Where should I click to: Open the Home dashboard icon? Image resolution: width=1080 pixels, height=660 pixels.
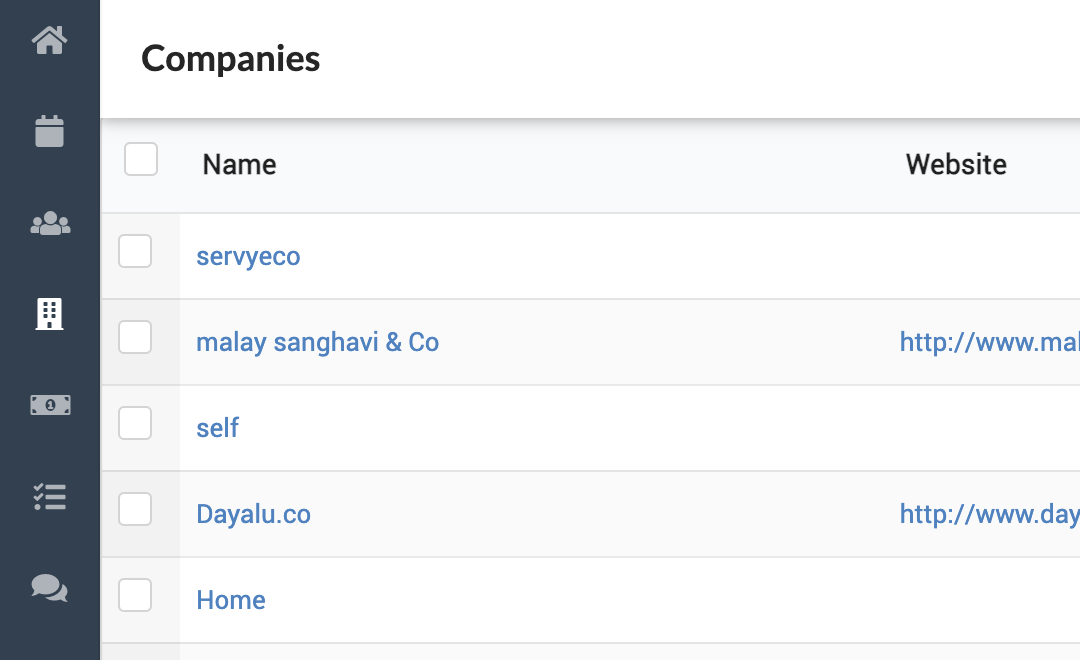(x=50, y=40)
